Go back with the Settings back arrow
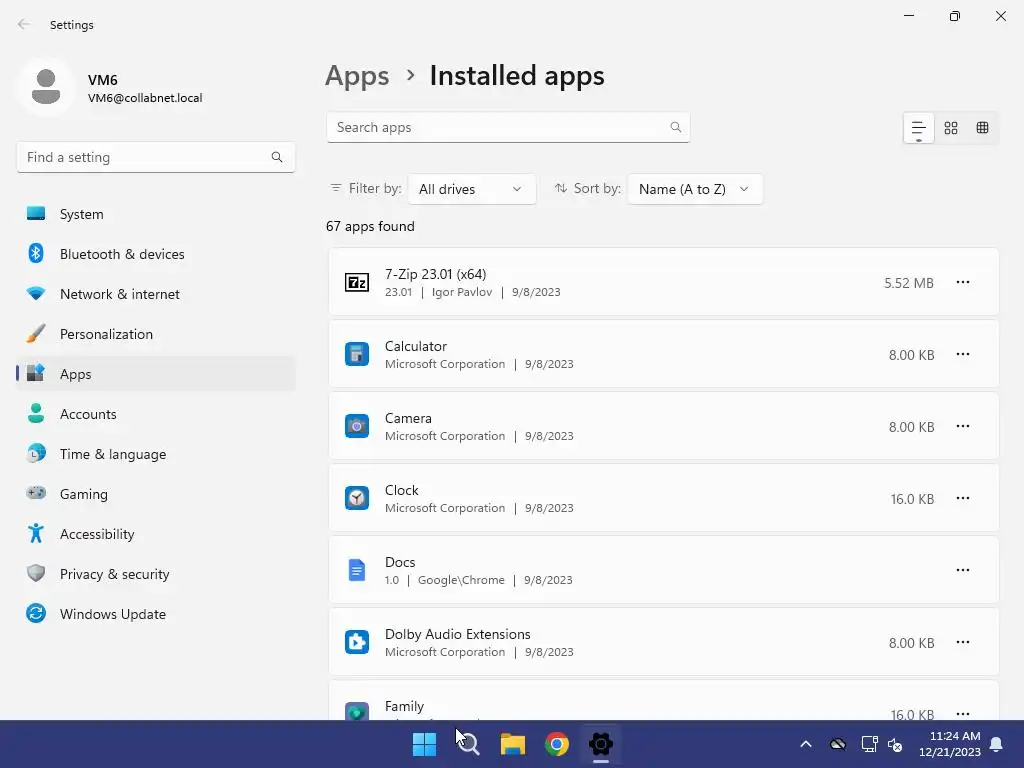Viewport: 1024px width, 768px height. (x=24, y=24)
